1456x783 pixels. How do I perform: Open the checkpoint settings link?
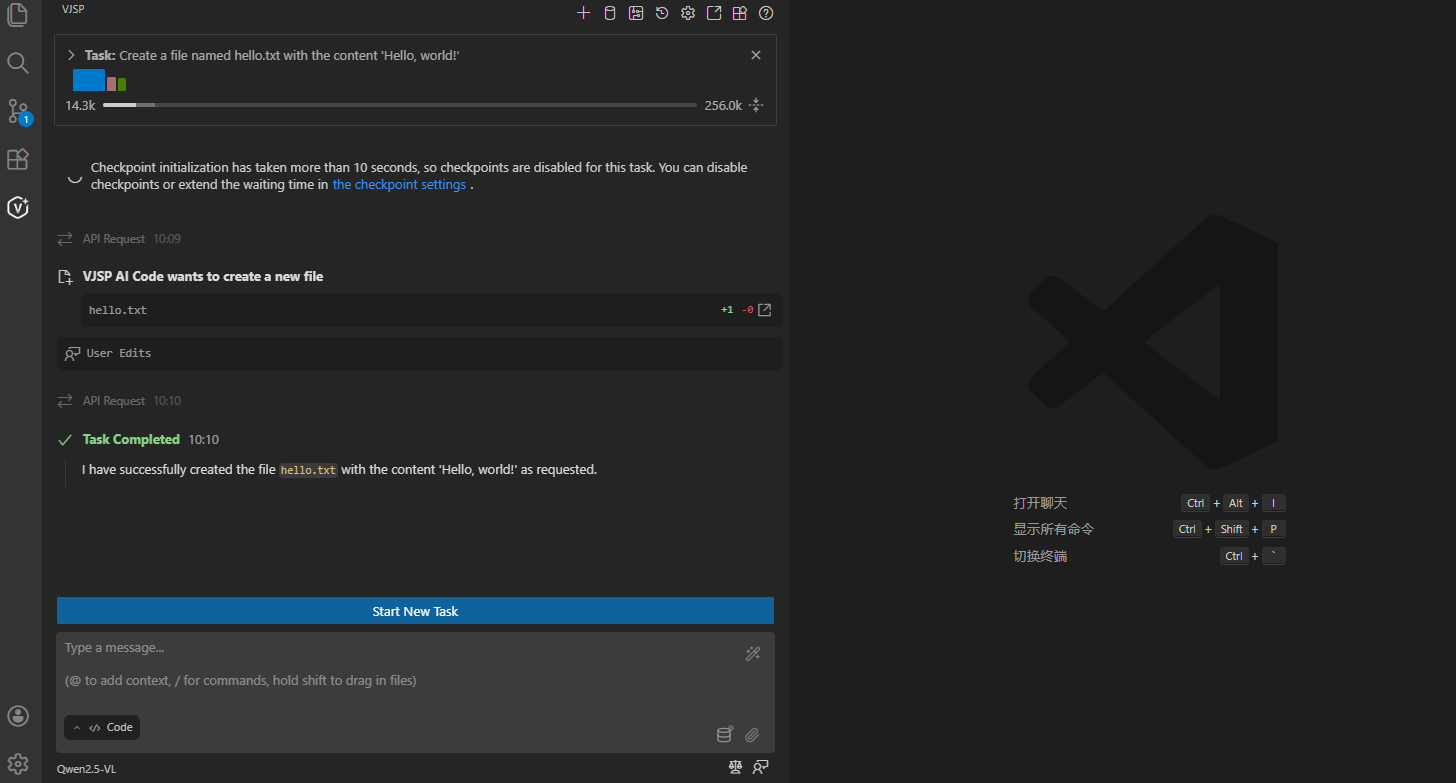pos(399,185)
